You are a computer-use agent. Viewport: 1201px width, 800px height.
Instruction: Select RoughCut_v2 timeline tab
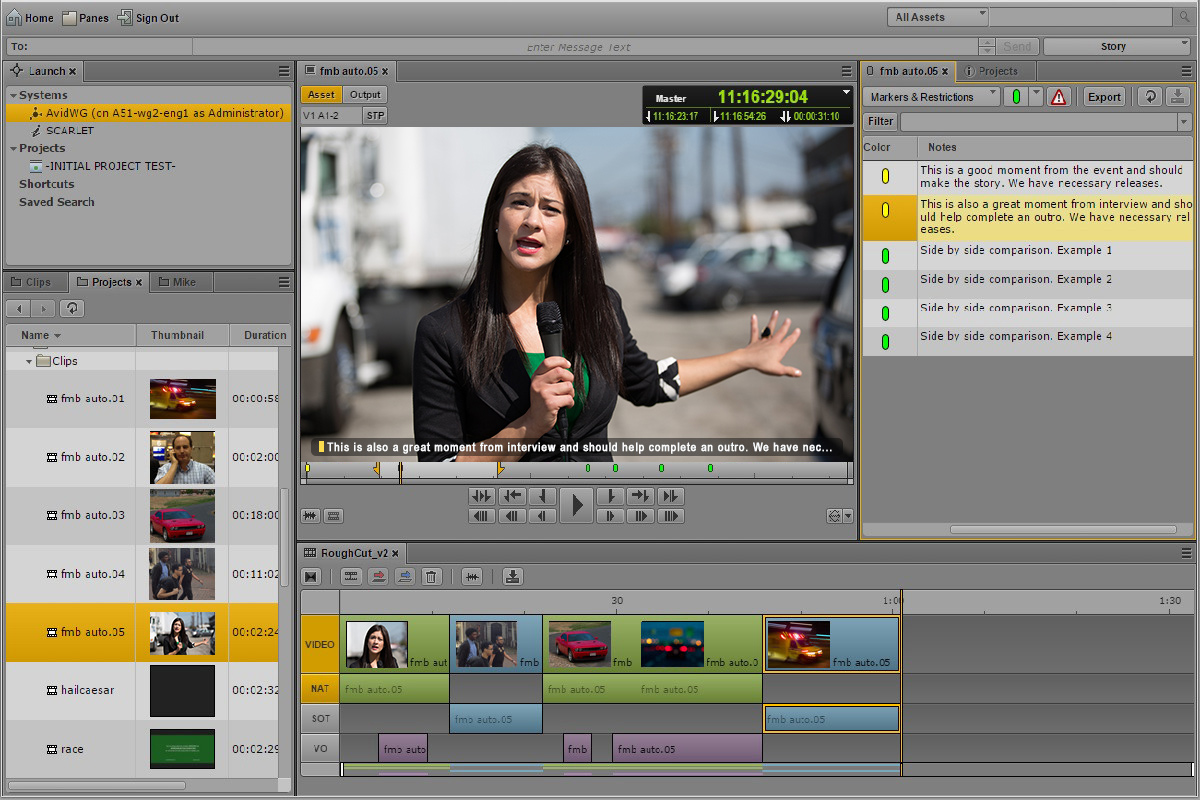point(353,553)
